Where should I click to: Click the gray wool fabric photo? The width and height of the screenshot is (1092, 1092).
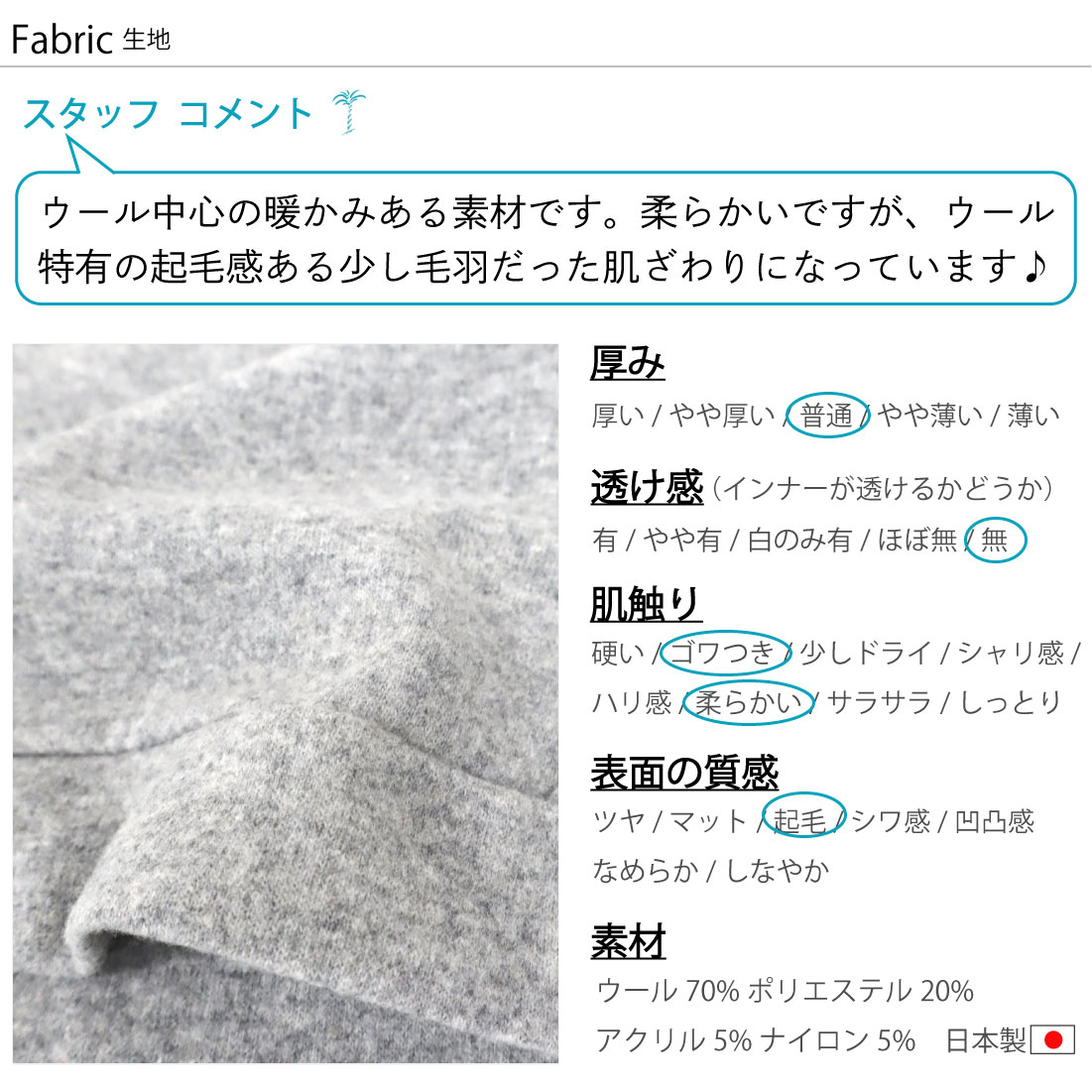click(x=286, y=703)
